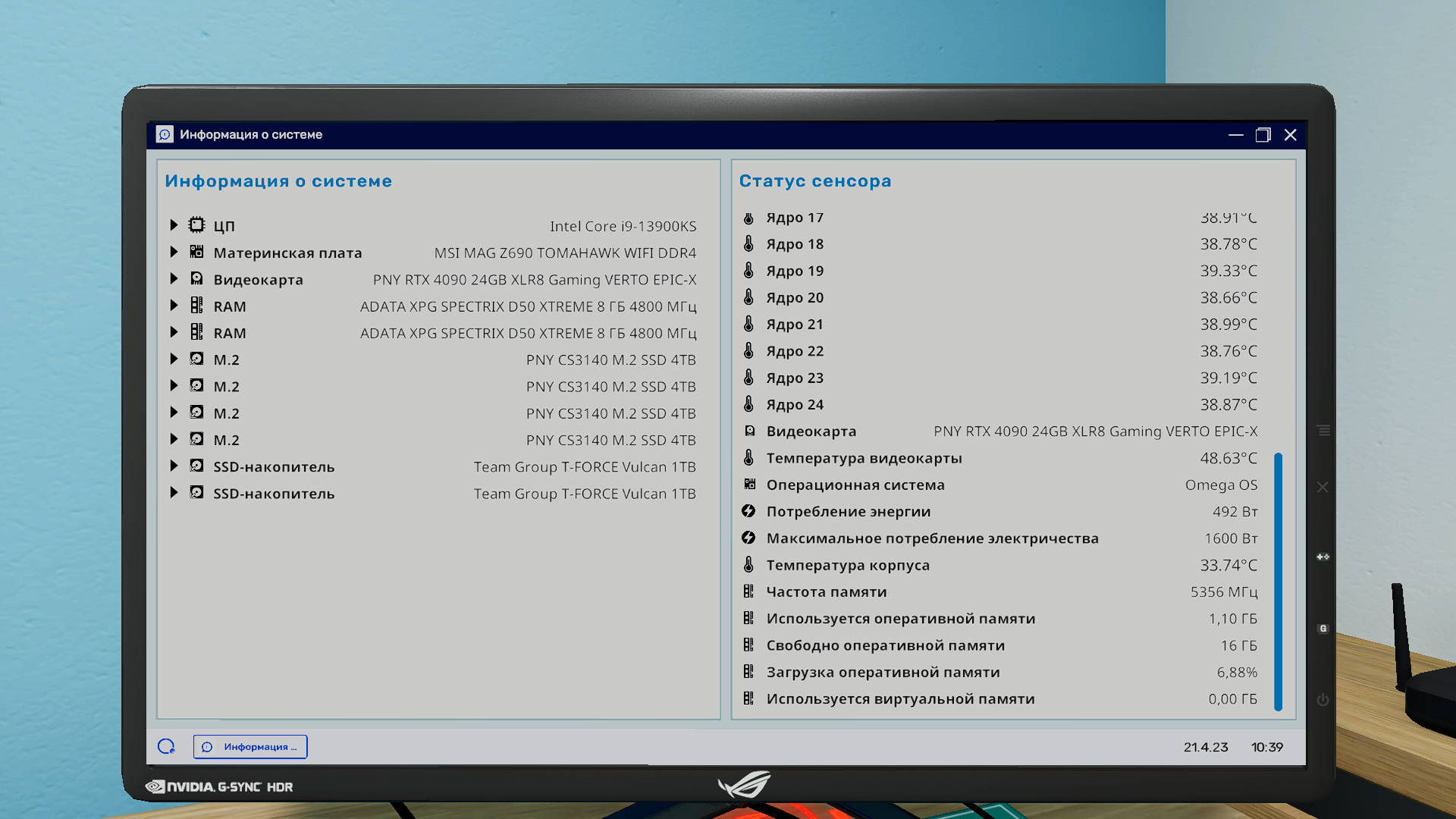Expand the Видеокарта entry in system info
The image size is (1456, 819).
pyautogui.click(x=174, y=278)
